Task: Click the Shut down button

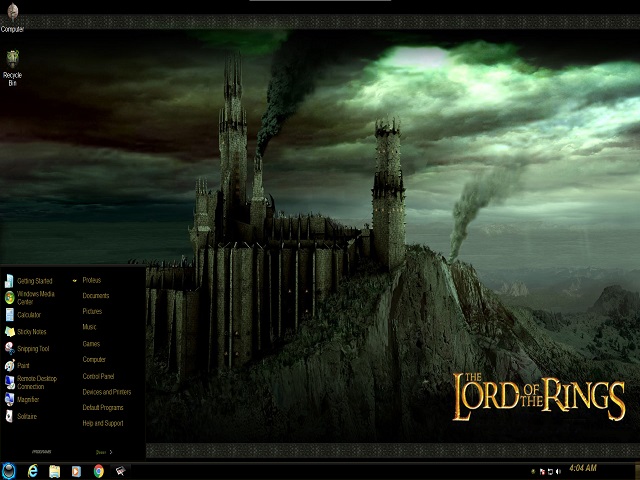Action: (x=101, y=452)
